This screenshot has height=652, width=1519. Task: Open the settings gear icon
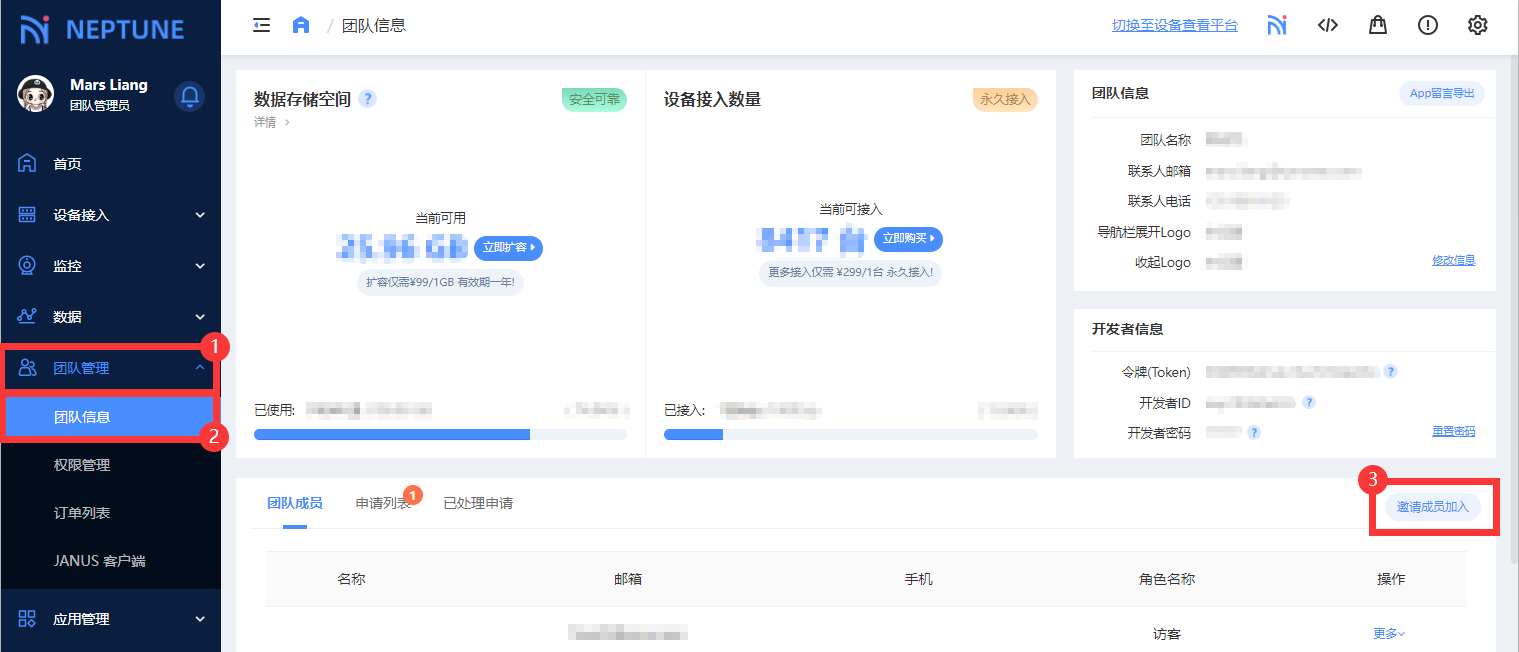[x=1477, y=25]
